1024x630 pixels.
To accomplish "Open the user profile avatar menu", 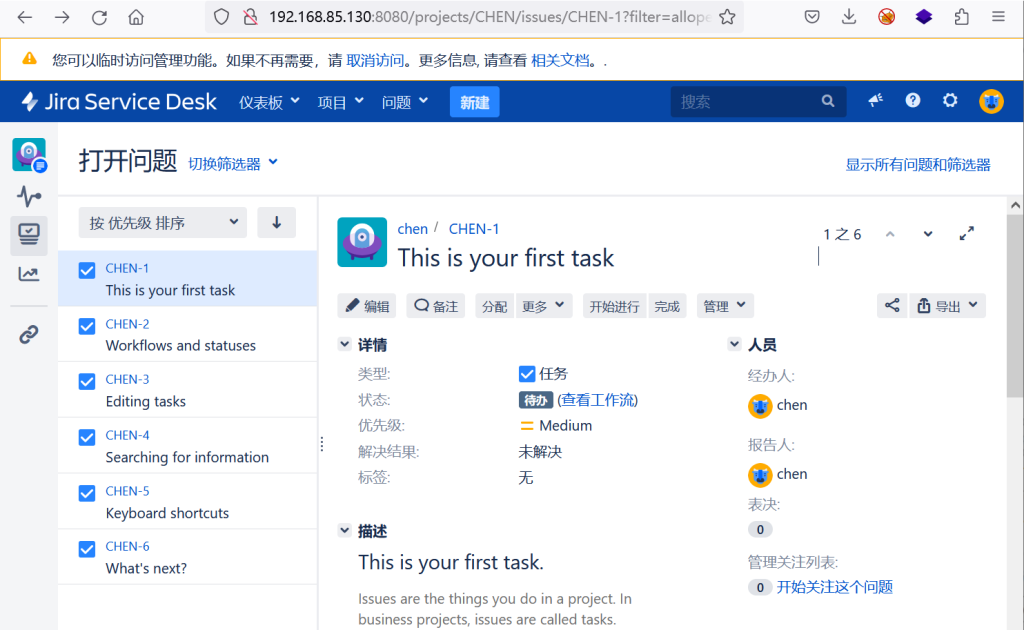I will (991, 101).
